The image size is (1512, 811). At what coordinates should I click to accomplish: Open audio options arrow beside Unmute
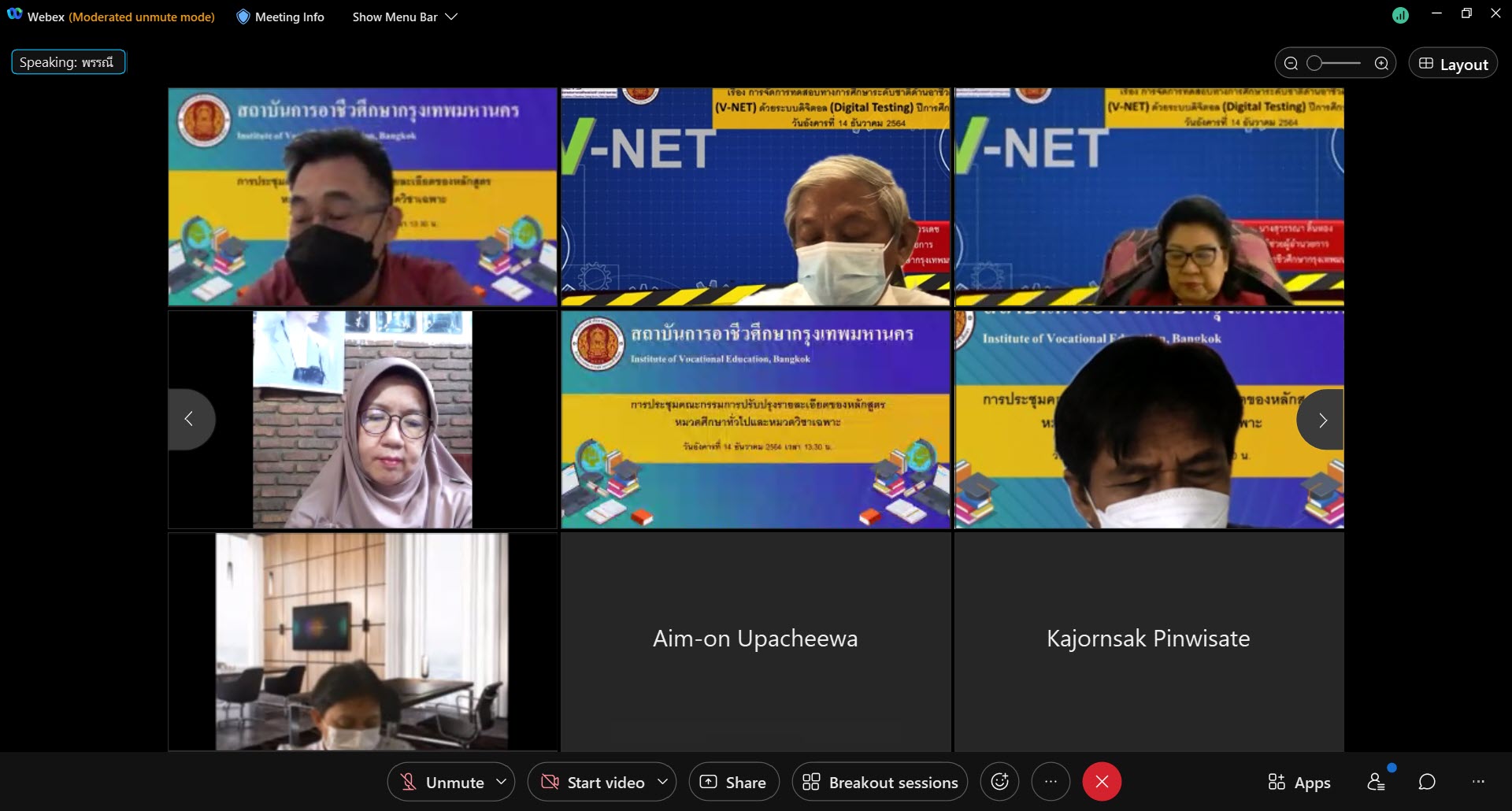[x=502, y=782]
